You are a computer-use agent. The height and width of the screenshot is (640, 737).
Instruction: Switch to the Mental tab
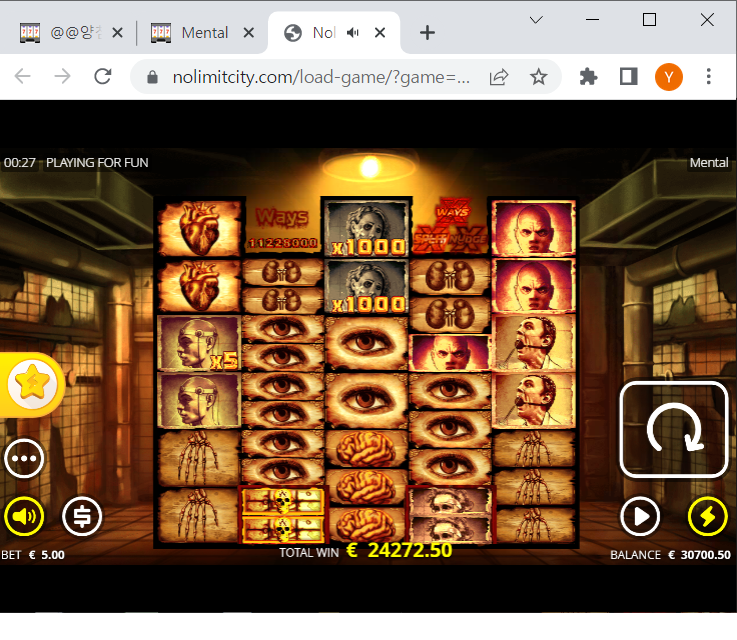(190, 33)
